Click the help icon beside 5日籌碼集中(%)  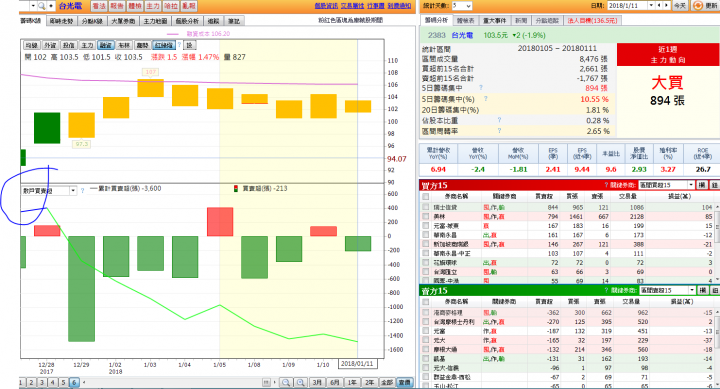(485, 98)
